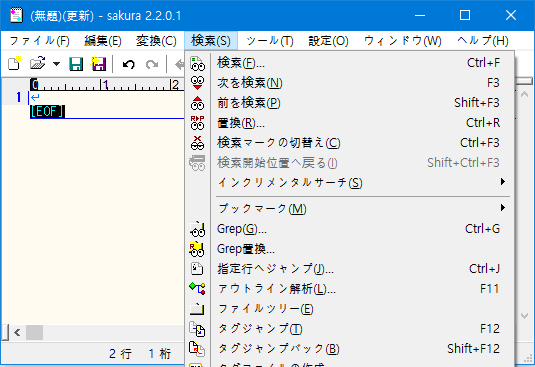The height and width of the screenshot is (367, 535).
Task: Select 前を検索(P) menu entry
Action: click(x=349, y=103)
